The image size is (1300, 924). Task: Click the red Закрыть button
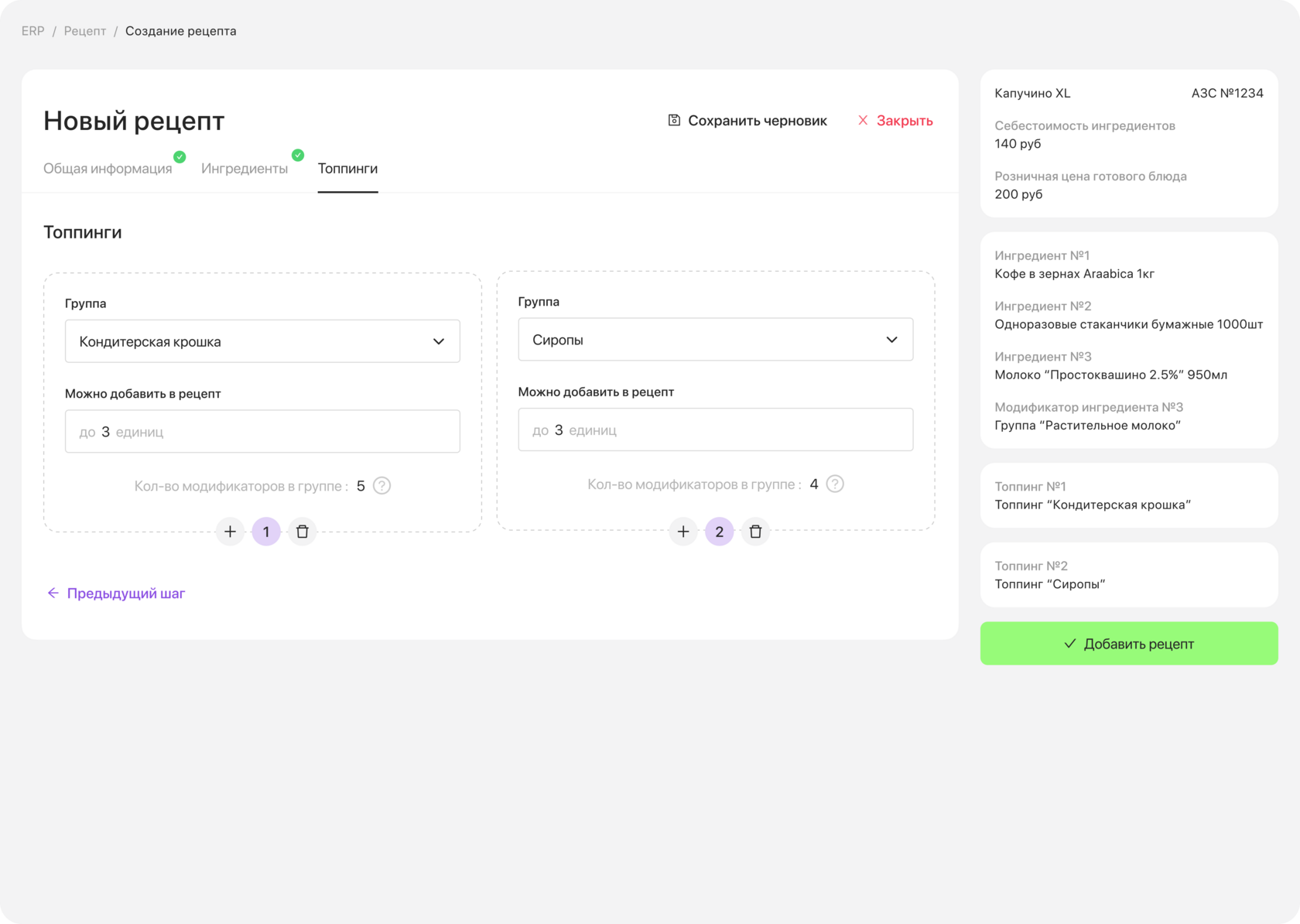pyautogui.click(x=895, y=121)
